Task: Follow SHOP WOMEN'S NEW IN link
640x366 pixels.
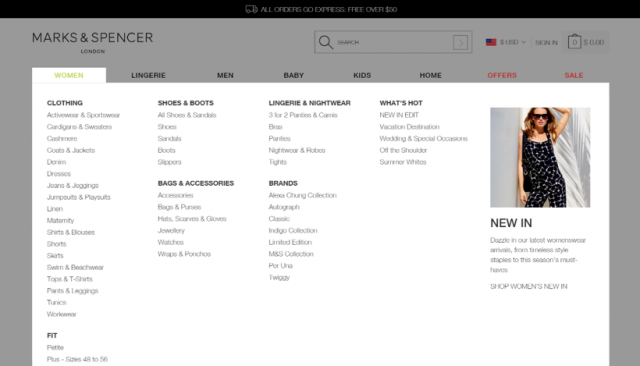Action: coord(529,286)
